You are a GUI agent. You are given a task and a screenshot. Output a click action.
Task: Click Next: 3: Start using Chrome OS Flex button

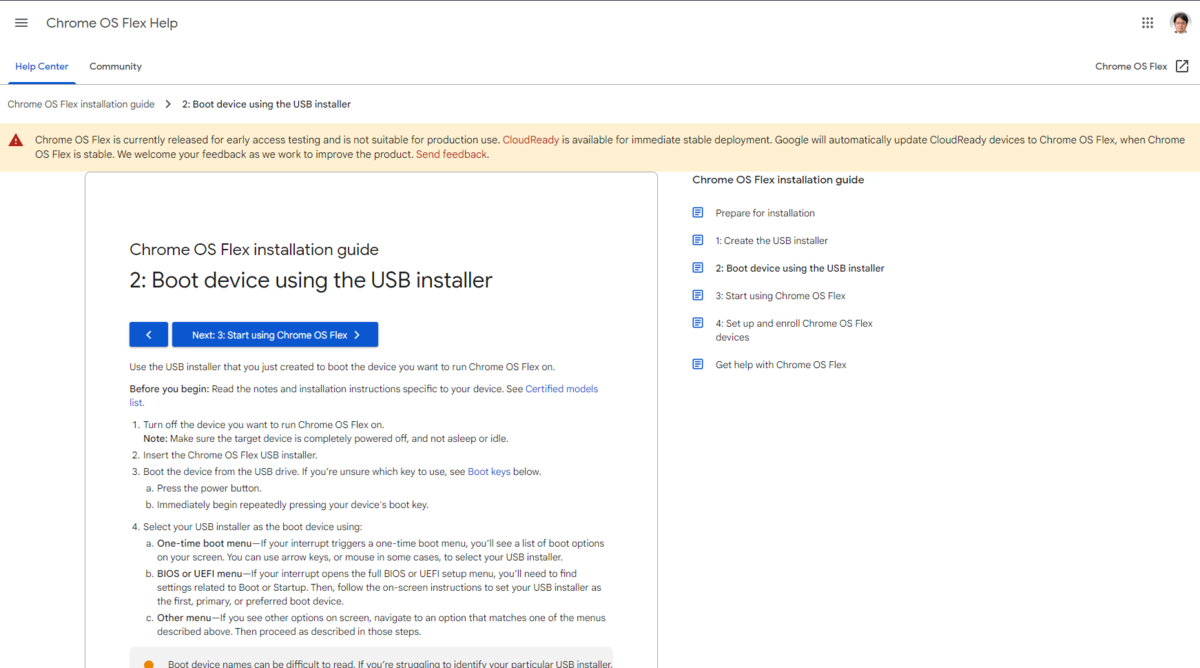pos(275,335)
